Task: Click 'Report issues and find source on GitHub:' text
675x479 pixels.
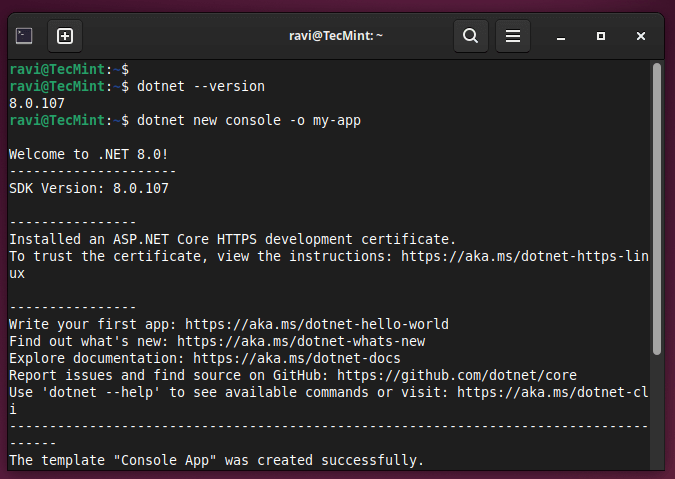Action: (x=169, y=375)
